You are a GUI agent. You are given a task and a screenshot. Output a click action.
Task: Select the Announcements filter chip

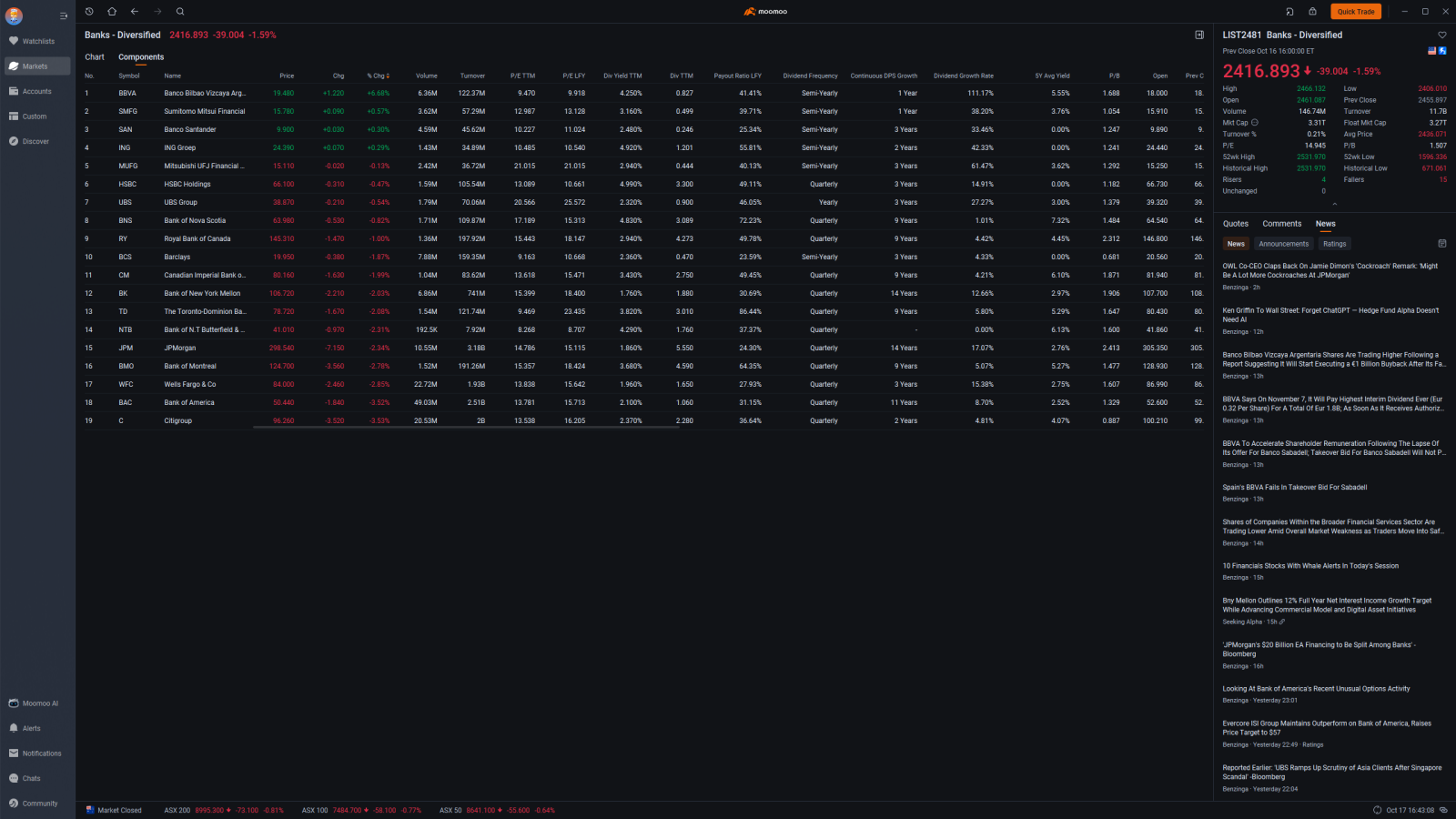[x=1283, y=244]
